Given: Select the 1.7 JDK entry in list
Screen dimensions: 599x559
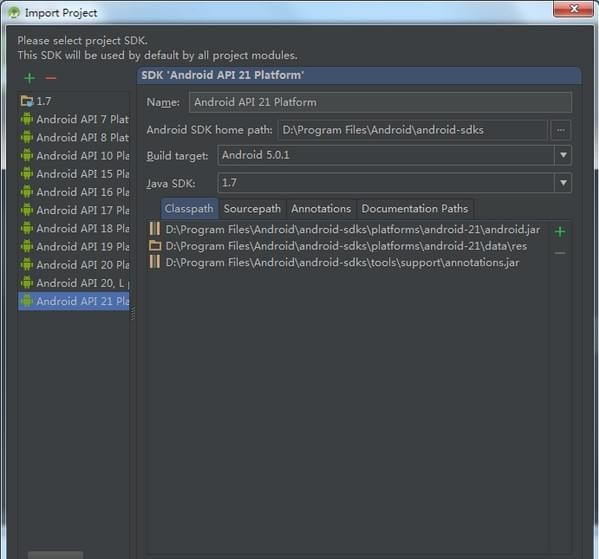Looking at the screenshot, I should pyautogui.click(x=74, y=101).
